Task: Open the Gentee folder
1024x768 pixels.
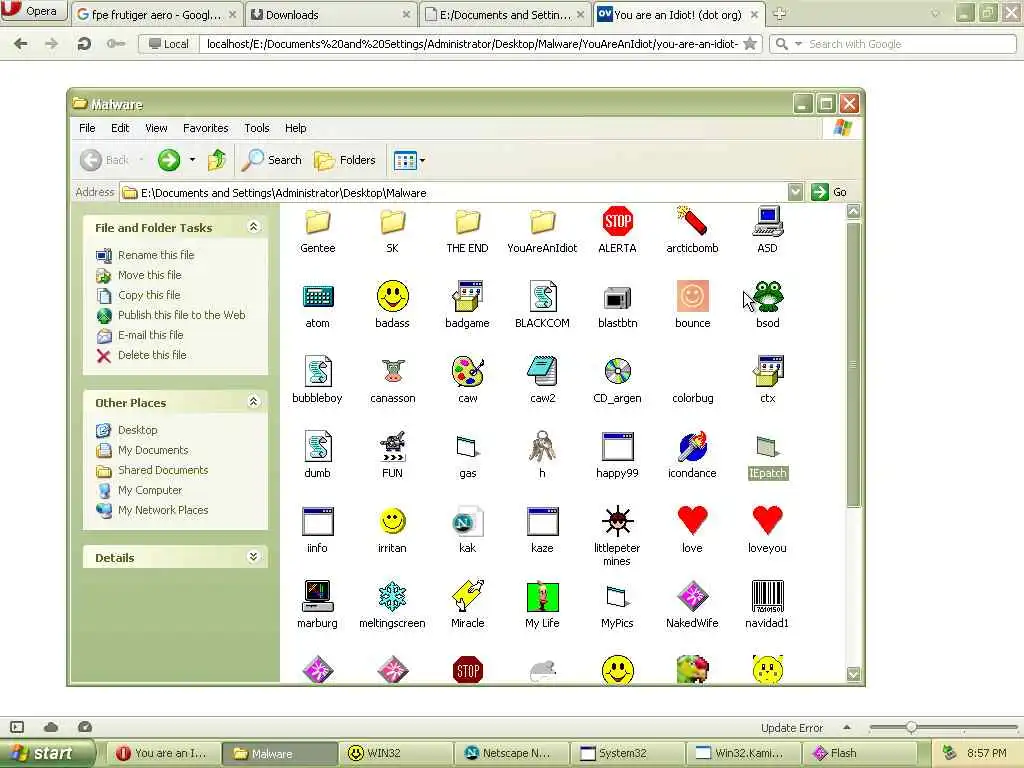Action: pyautogui.click(x=317, y=222)
